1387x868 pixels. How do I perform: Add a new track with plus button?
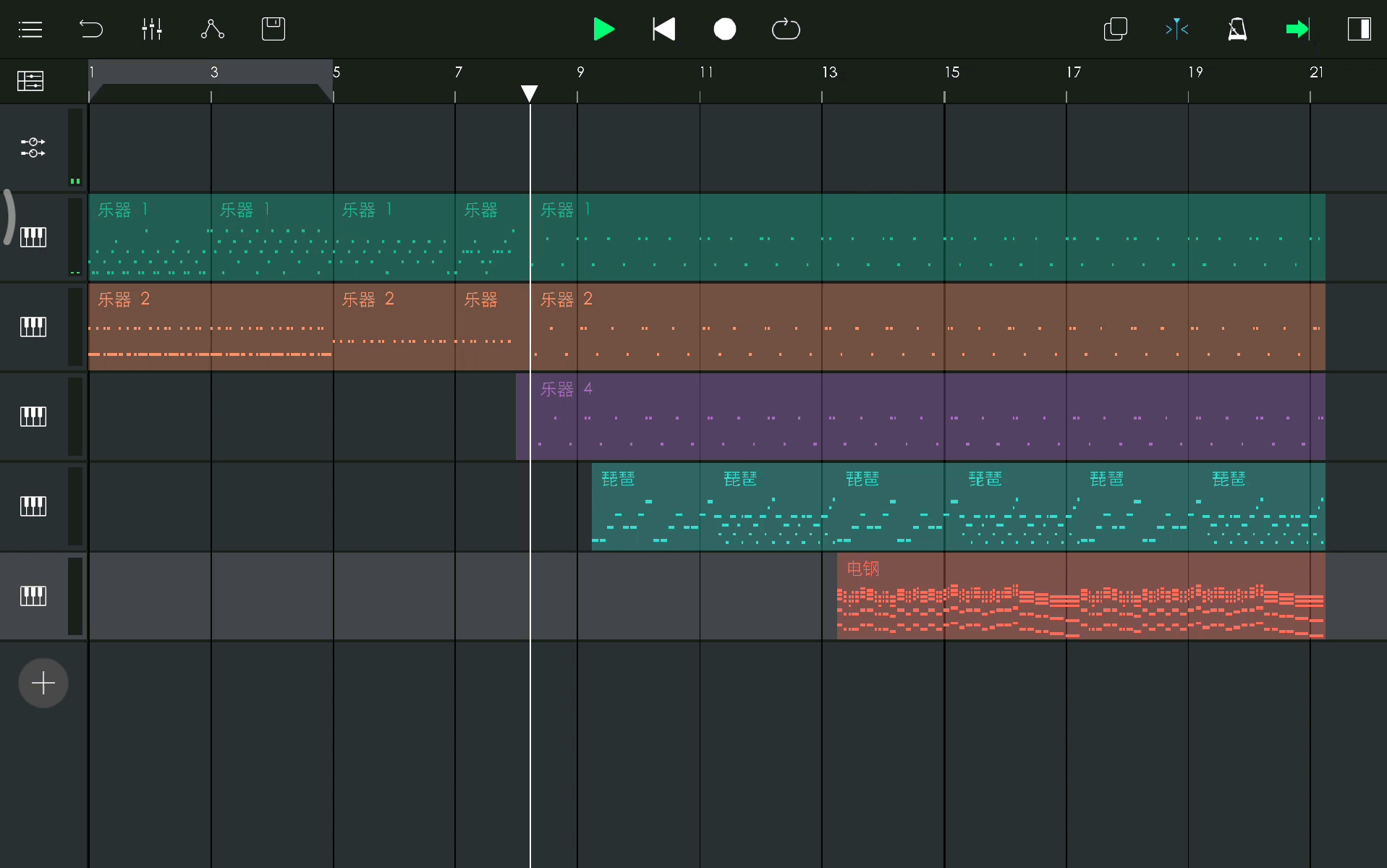pyautogui.click(x=43, y=683)
